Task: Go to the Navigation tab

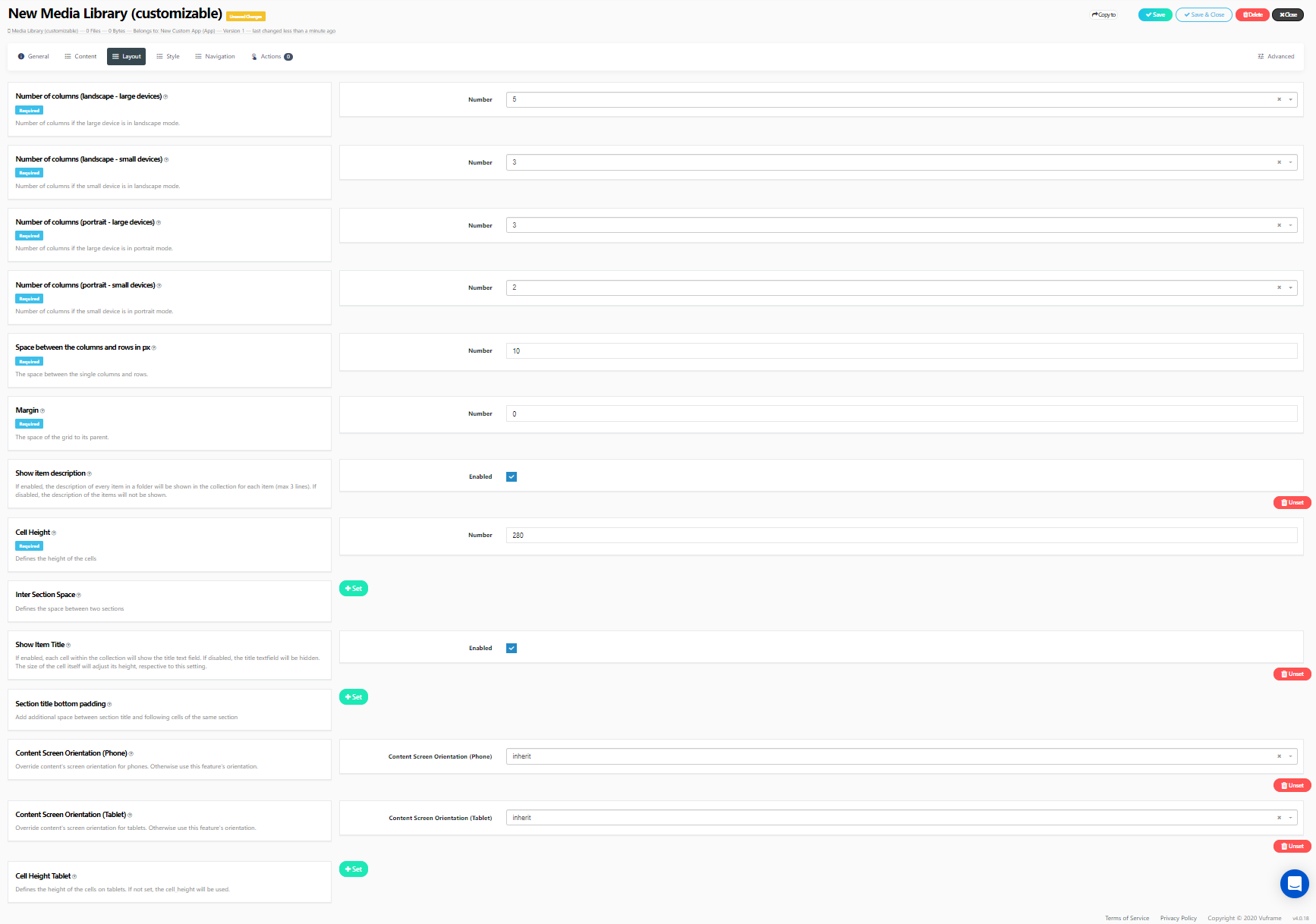Action: [x=215, y=57]
